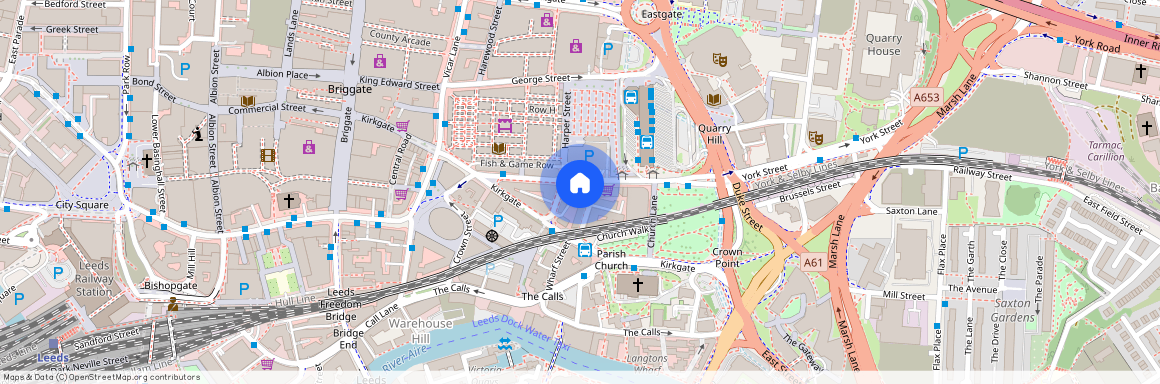The height and width of the screenshot is (384, 1160).
Task: Select church cross beside Lower Basinghall Street
Action: [146, 160]
